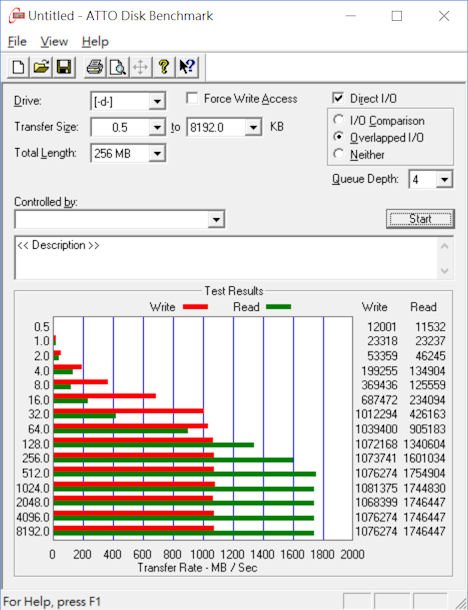This screenshot has height=610, width=468.
Task: Click the ATTO app icon in title bar
Action: (x=16, y=16)
